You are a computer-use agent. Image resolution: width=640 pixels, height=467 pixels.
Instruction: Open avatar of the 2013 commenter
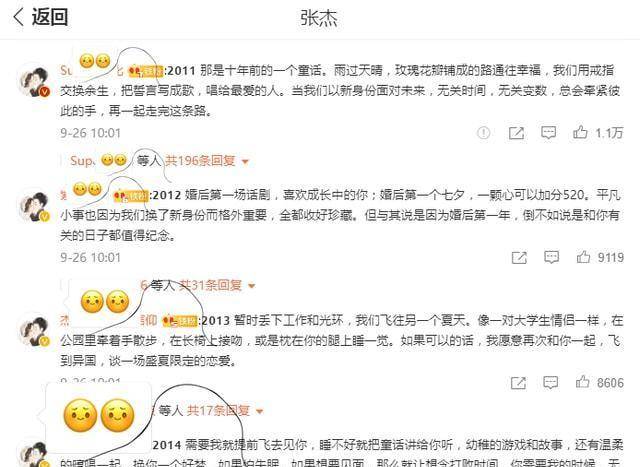click(x=34, y=330)
